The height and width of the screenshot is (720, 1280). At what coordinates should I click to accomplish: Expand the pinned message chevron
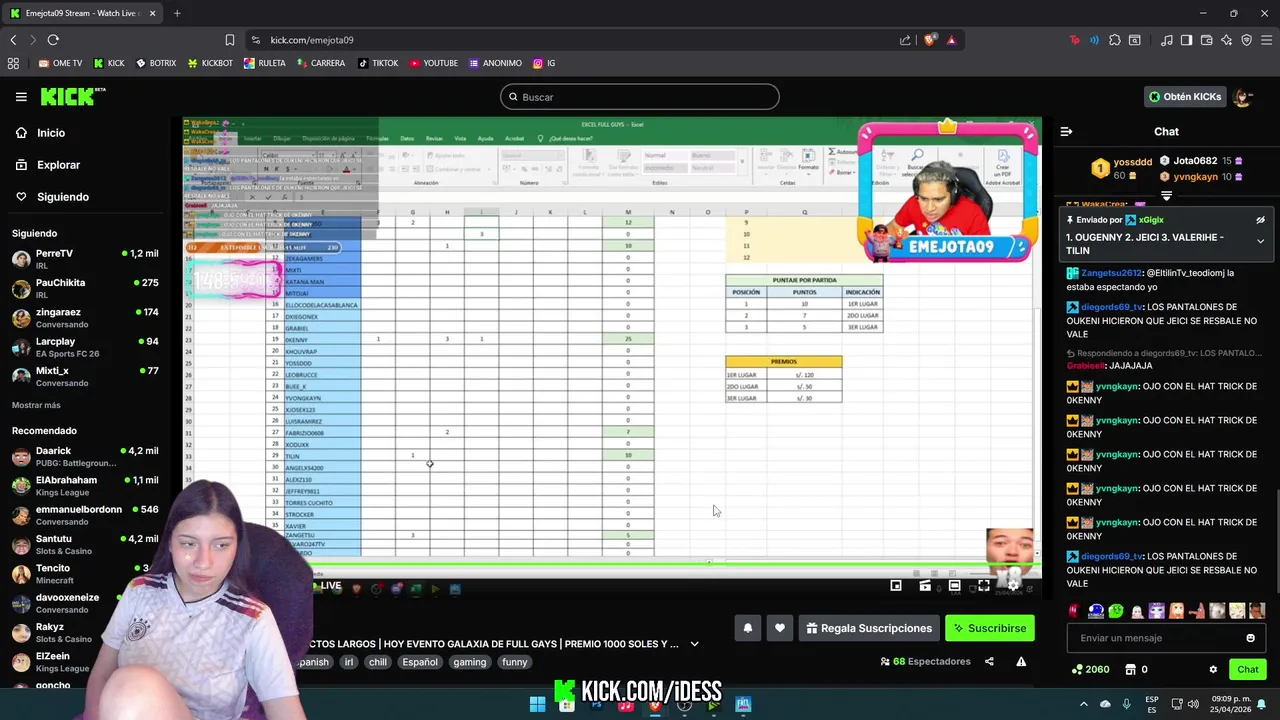[x=1260, y=241]
